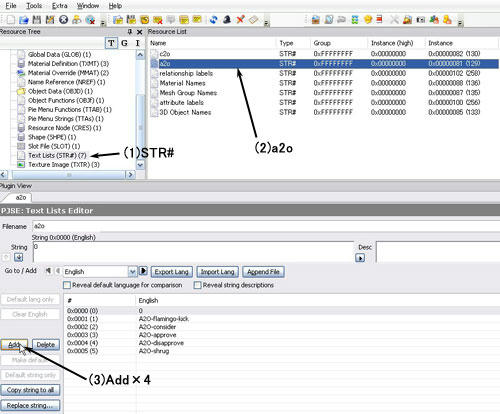Click the Add string button
The width and height of the screenshot is (500, 414).
tap(14, 345)
